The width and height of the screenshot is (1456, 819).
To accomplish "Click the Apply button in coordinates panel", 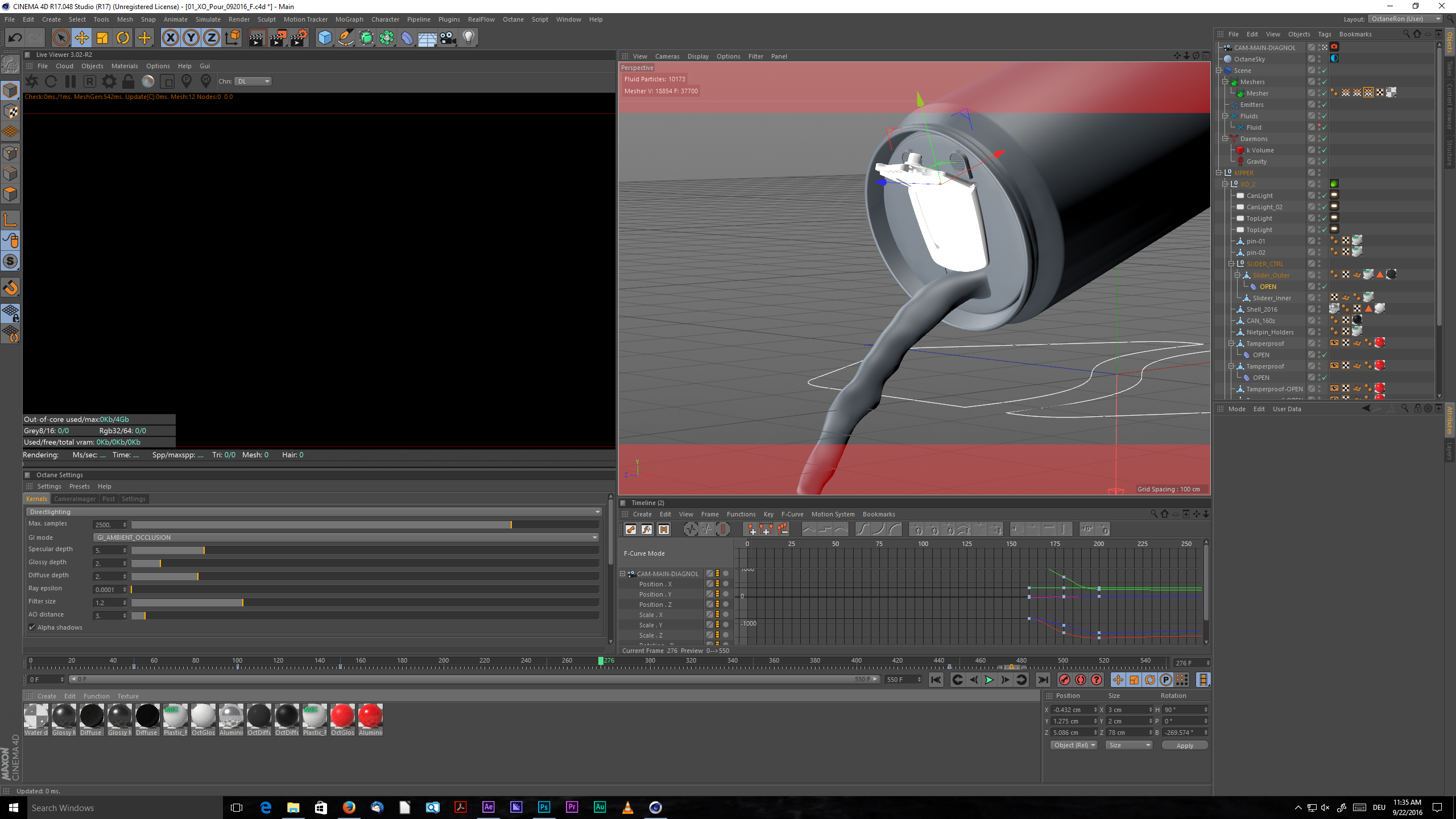I will coord(1184,745).
